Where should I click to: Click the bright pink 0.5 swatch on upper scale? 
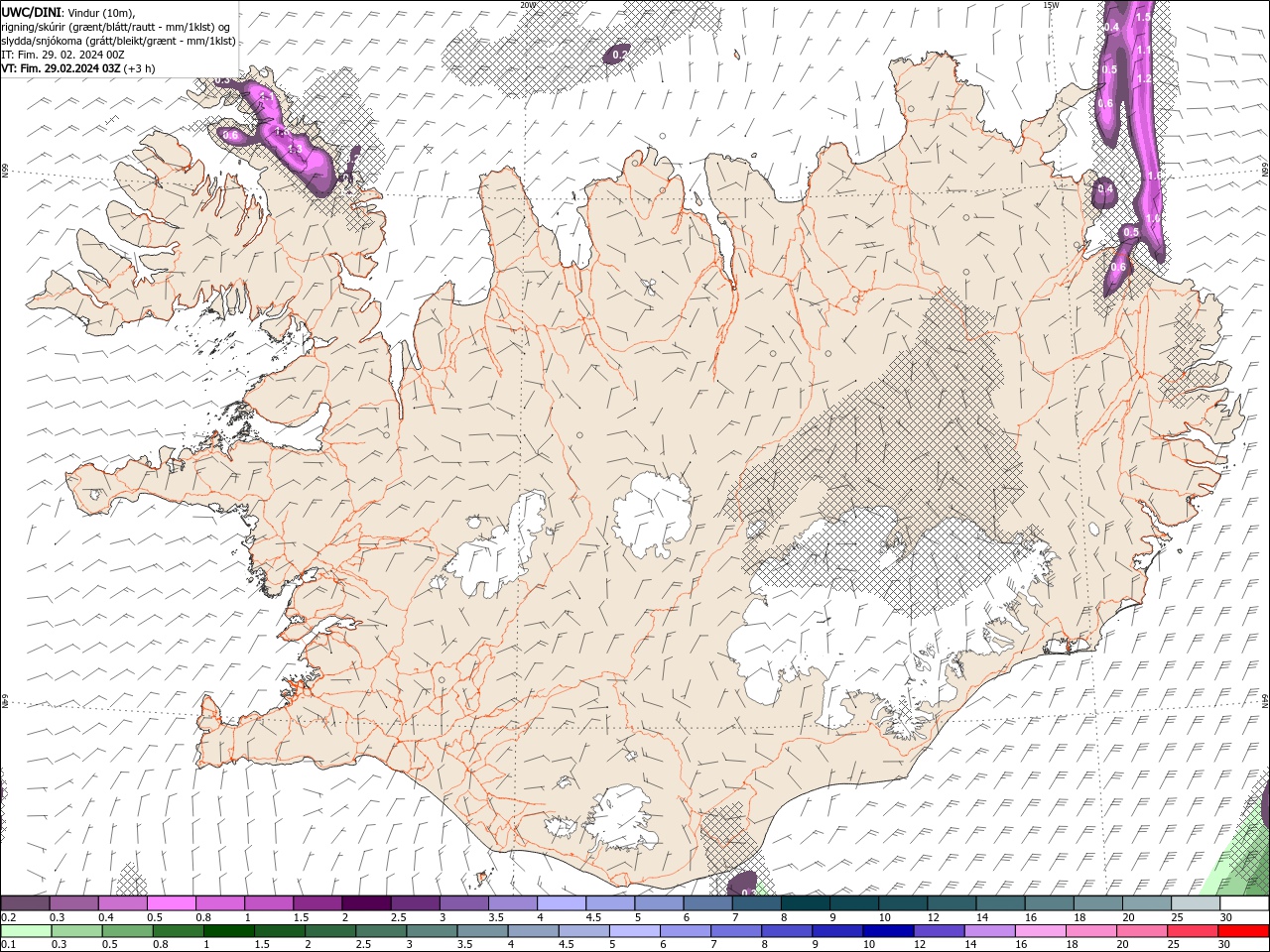tap(172, 903)
